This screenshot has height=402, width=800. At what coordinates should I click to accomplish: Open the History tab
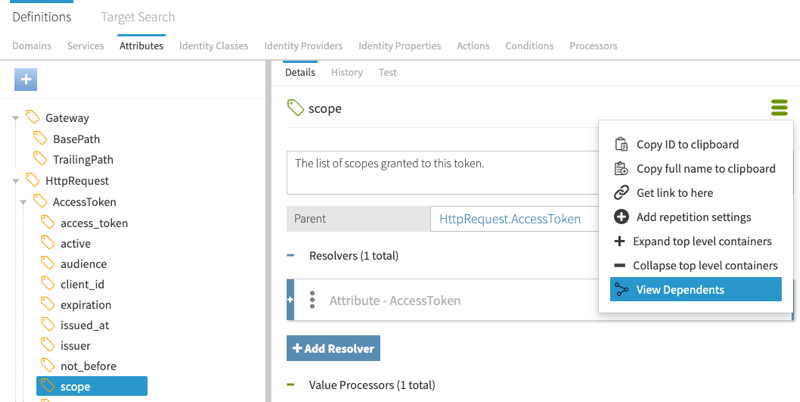tap(347, 73)
